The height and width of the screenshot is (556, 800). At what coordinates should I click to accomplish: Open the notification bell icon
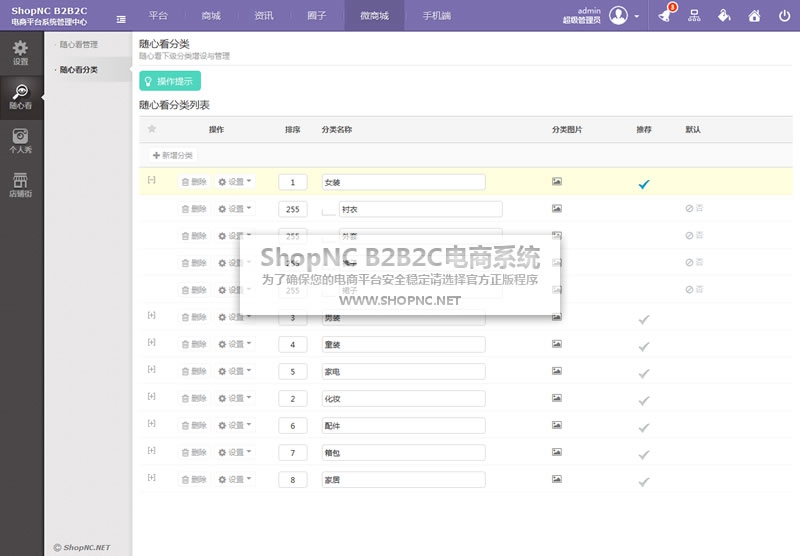pos(665,16)
